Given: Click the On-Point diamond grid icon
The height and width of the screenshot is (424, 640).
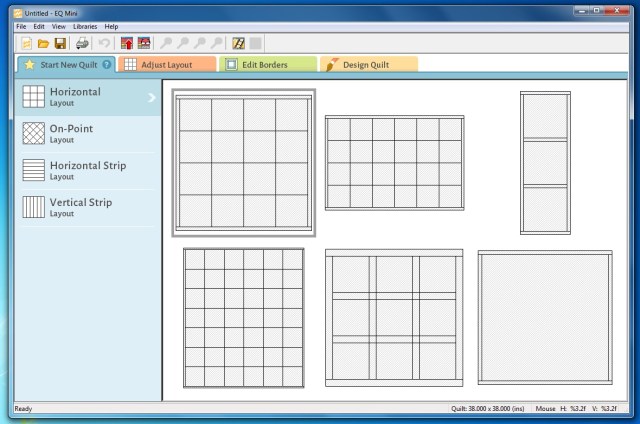Looking at the screenshot, I should (x=33, y=133).
